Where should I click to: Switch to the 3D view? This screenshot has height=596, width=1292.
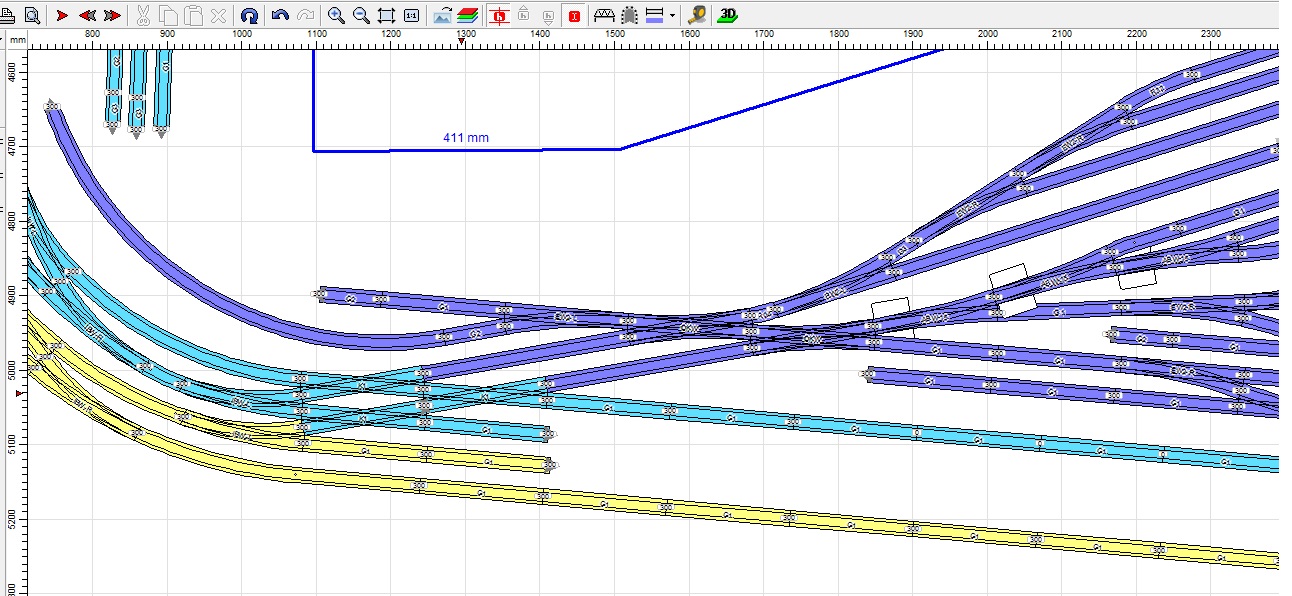728,15
